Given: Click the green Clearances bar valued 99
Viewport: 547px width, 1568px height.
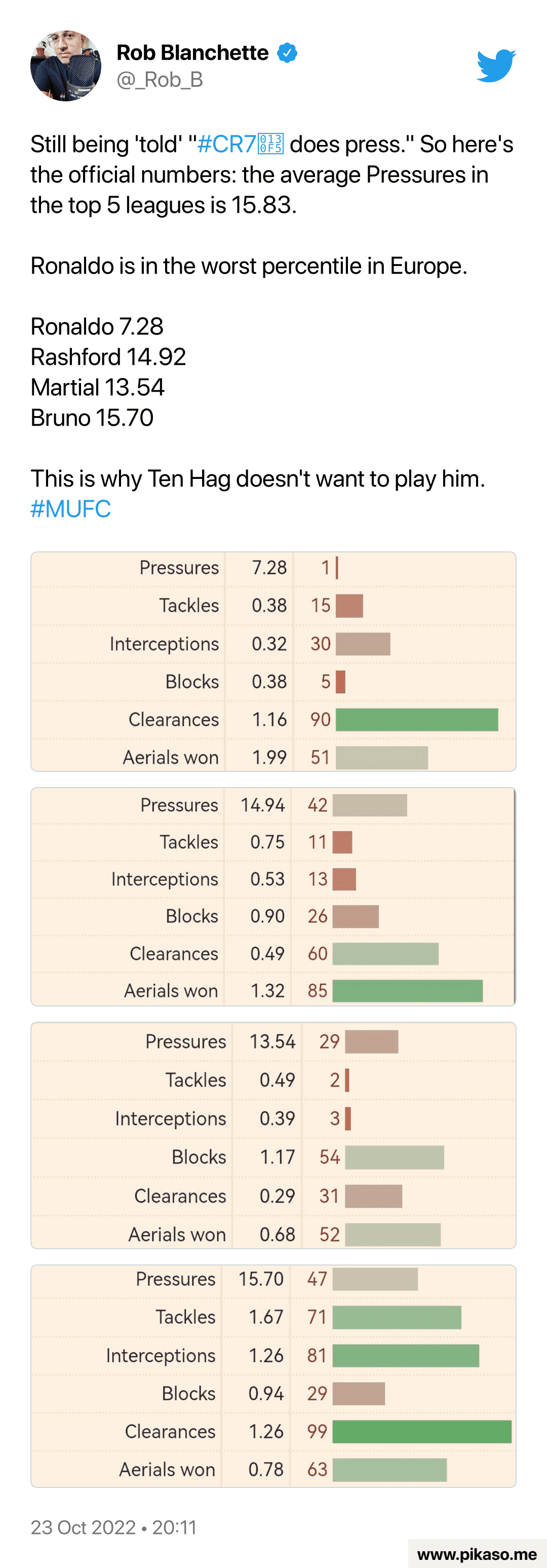Looking at the screenshot, I should [x=422, y=1432].
